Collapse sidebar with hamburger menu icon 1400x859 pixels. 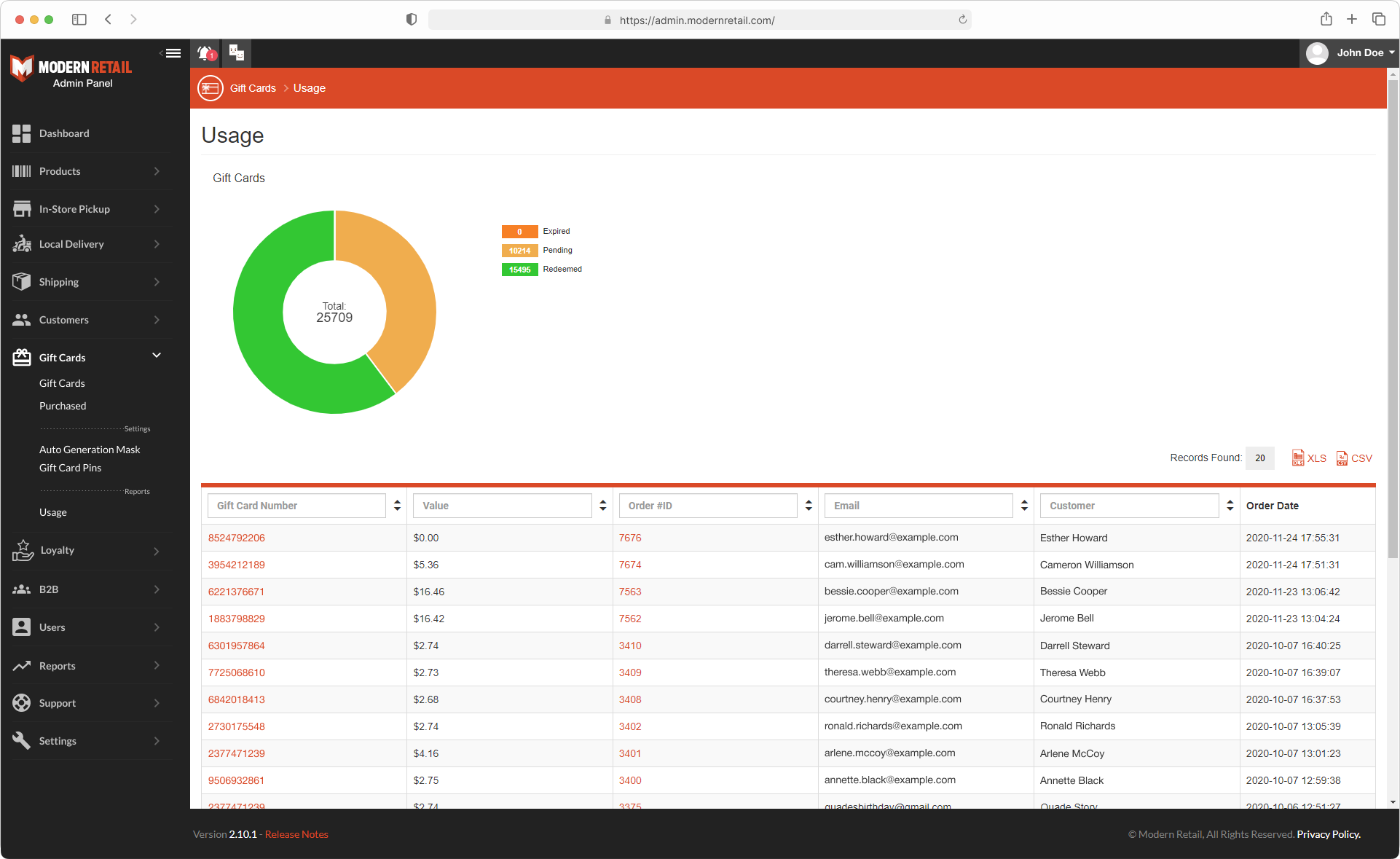click(173, 53)
